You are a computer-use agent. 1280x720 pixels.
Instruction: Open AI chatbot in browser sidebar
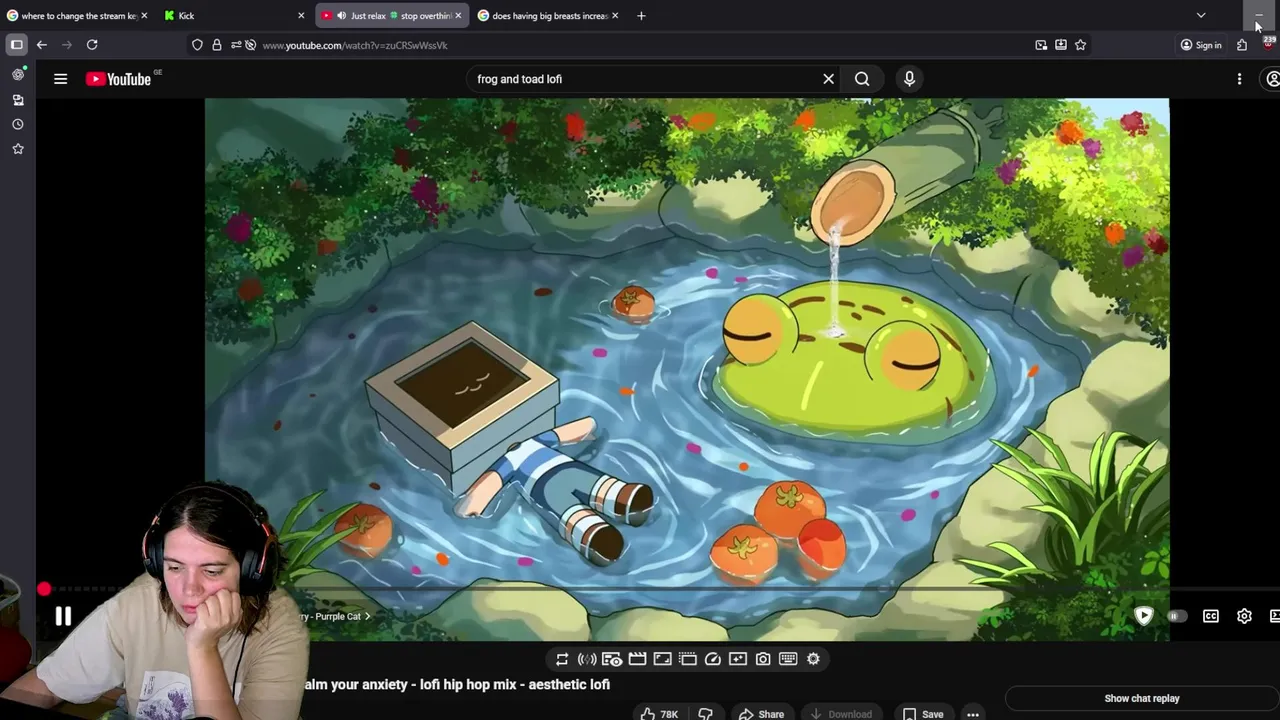(x=18, y=75)
